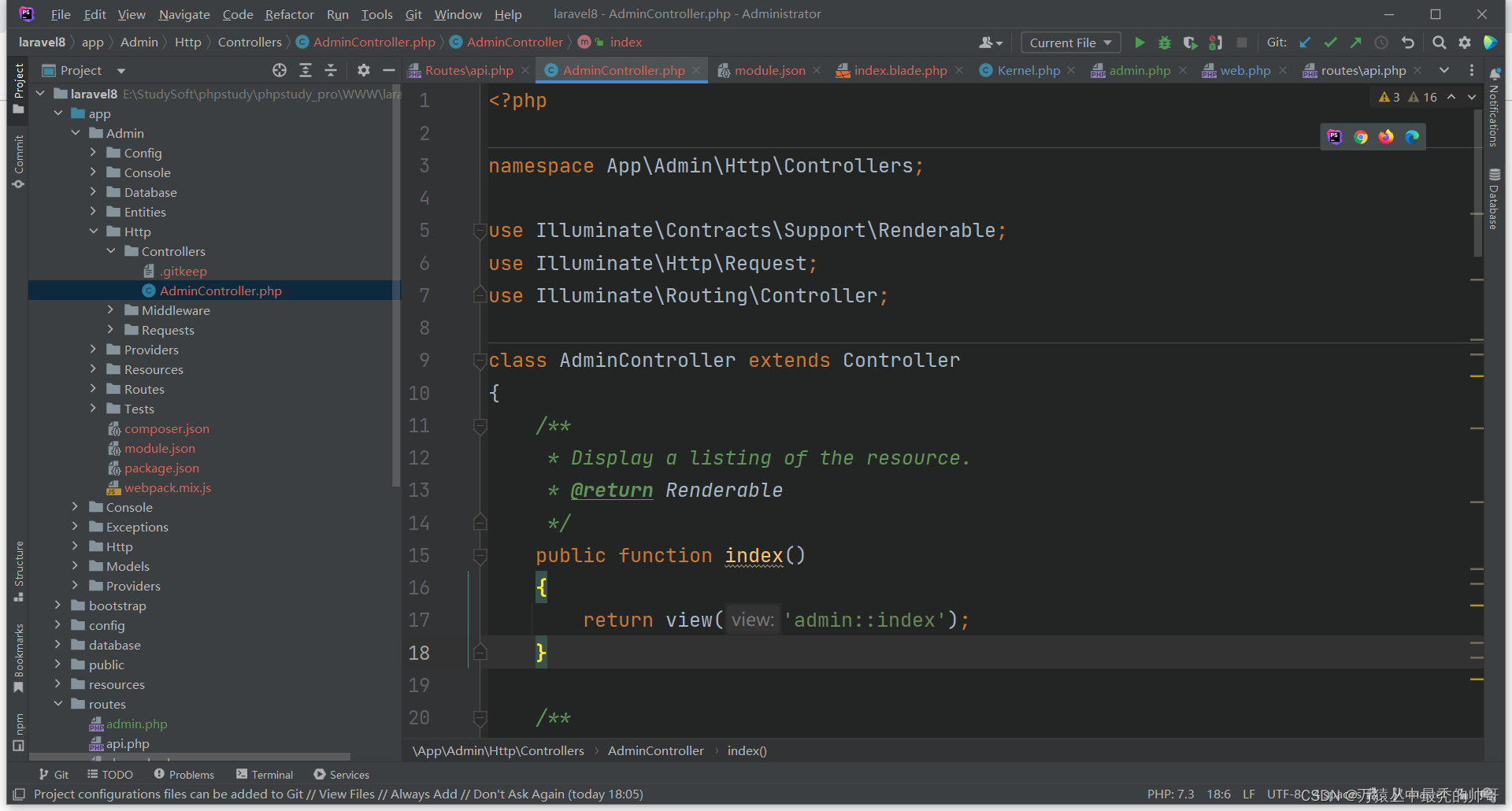Show hidden editor tabs dropdown arrow
1512x811 pixels.
pyautogui.click(x=1444, y=70)
